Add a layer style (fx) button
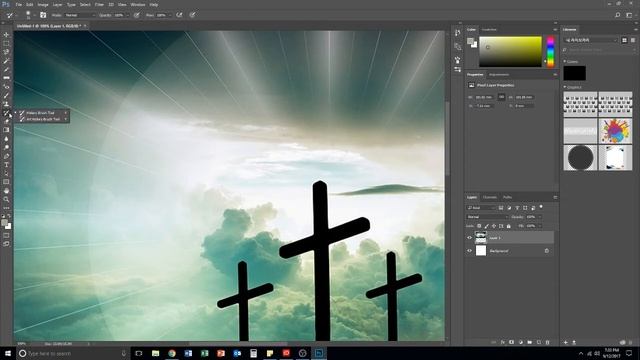Image resolution: width=640 pixels, height=360 pixels. tap(502, 342)
